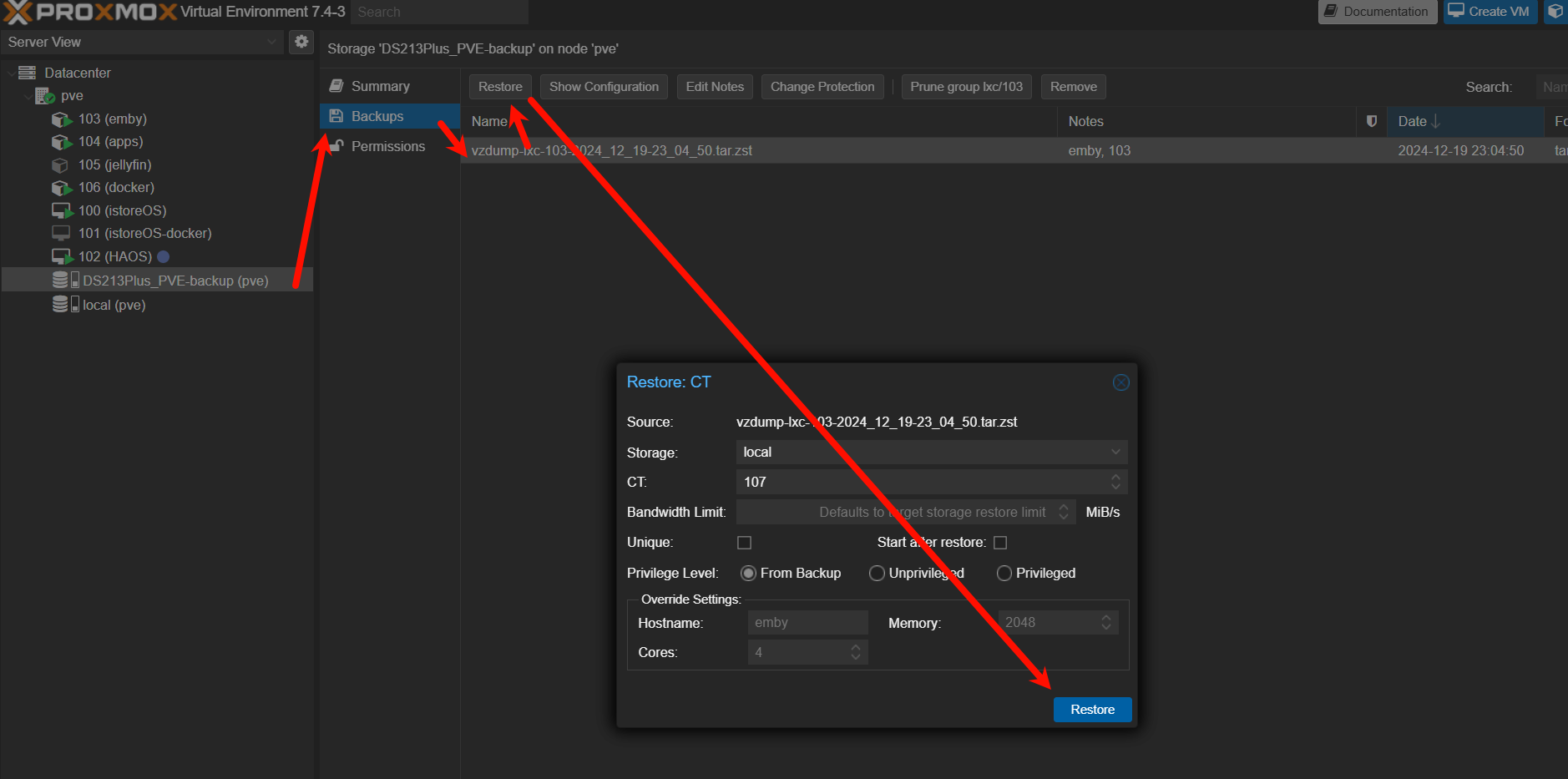
Task: Click the DS213Plus_PVE-backup storage icon
Action: [x=66, y=280]
